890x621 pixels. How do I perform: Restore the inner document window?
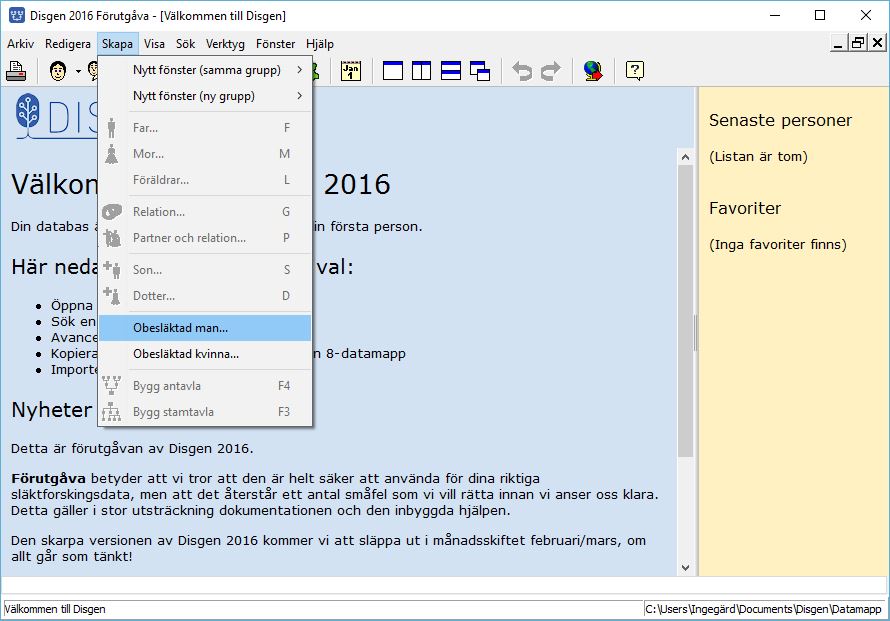pos(858,43)
